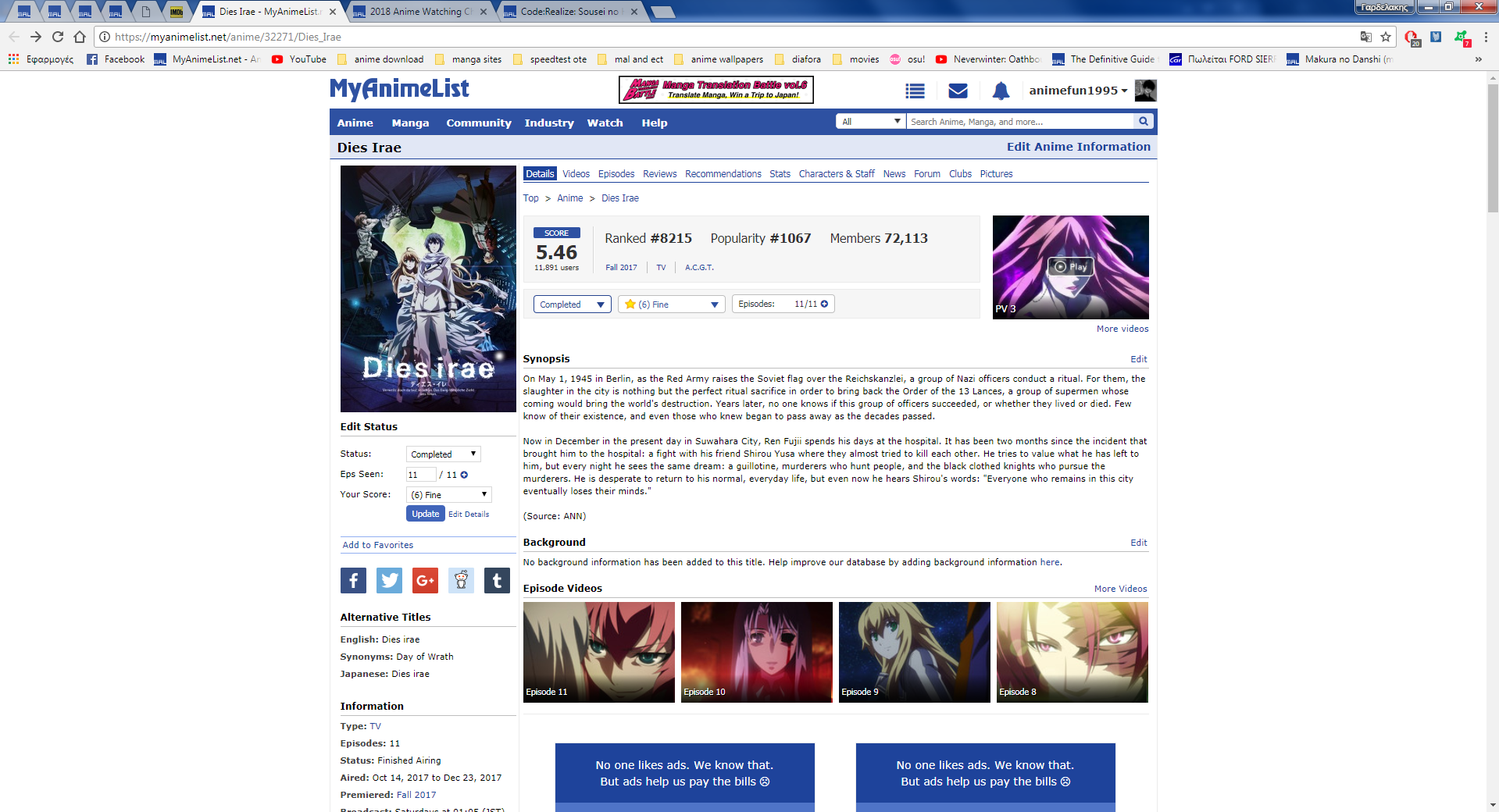Open the messages envelope icon
This screenshot has width=1499, height=812.
[958, 91]
